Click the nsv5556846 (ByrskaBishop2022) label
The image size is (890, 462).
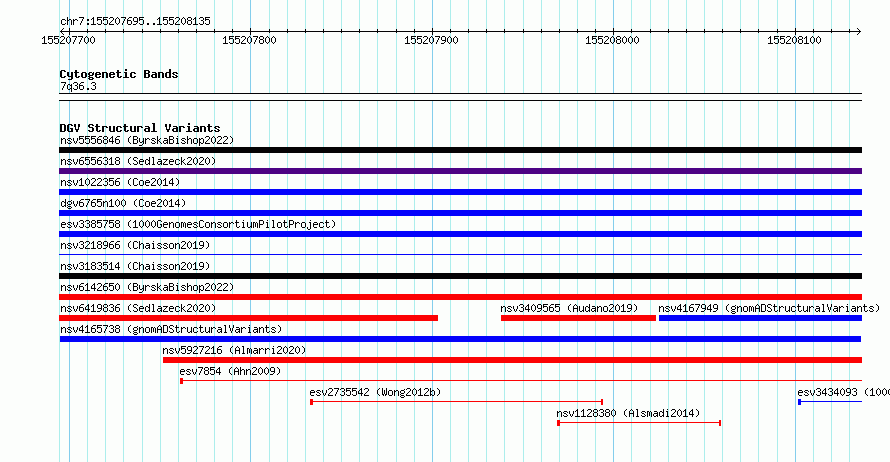(x=147, y=140)
